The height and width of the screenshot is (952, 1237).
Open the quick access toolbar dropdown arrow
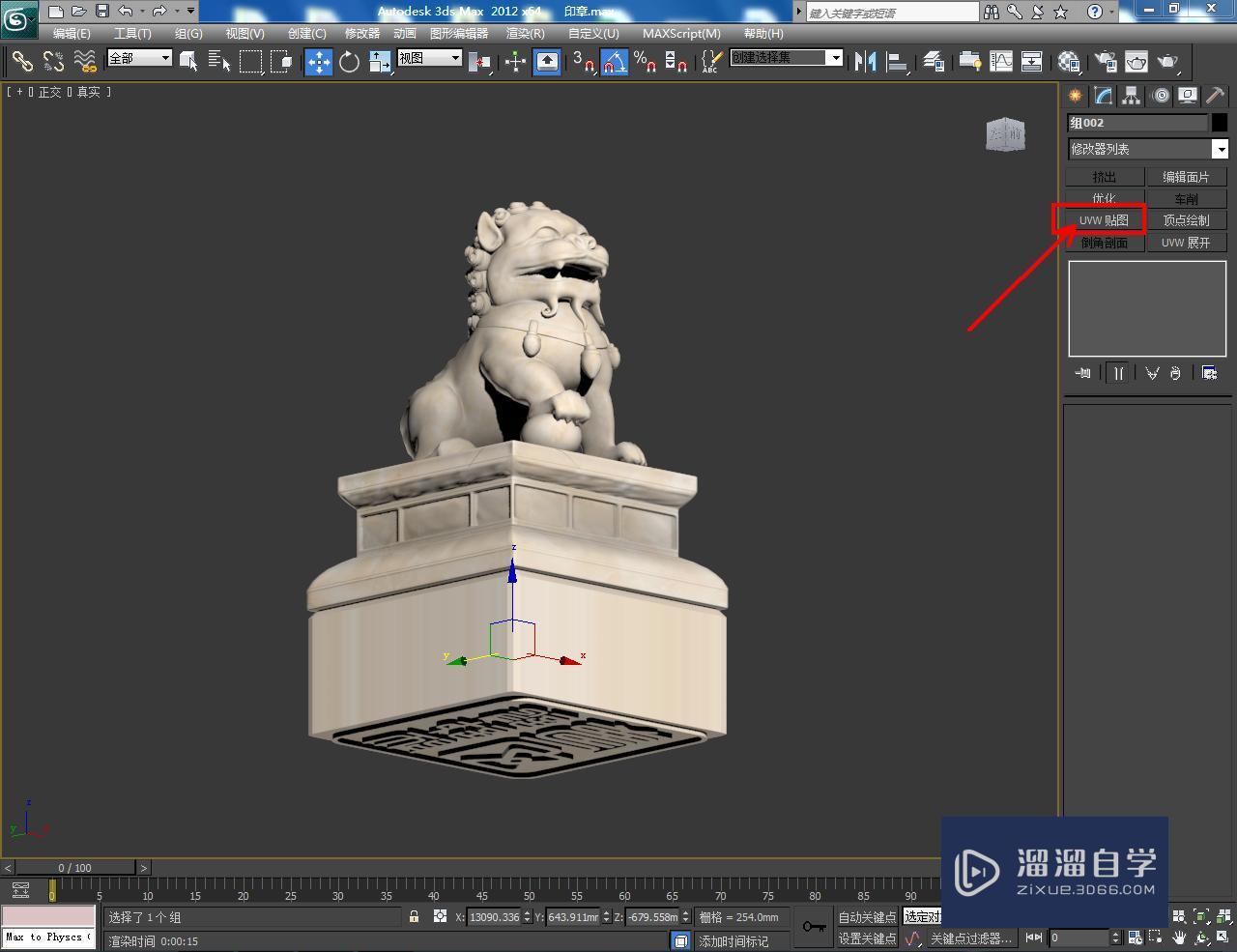tap(190, 12)
